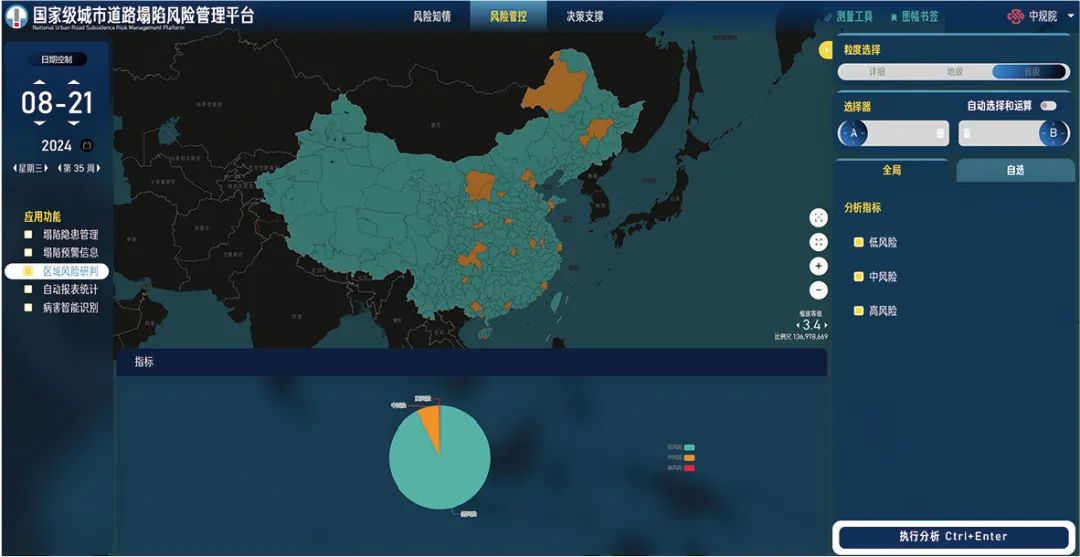Image resolution: width=1080 pixels, height=557 pixels.
Task: Increase the month with the up arrow
Action: [37, 82]
